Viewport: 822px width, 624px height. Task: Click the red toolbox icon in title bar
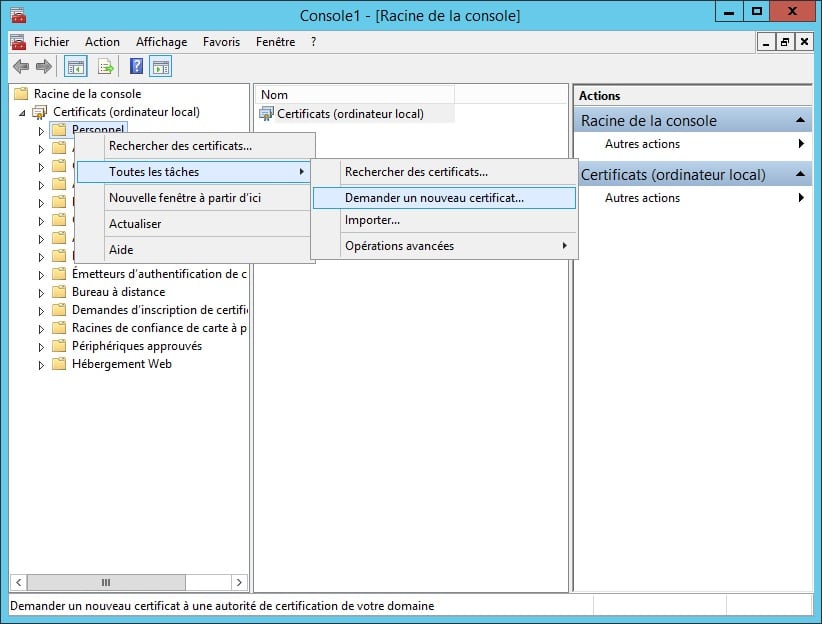17,15
